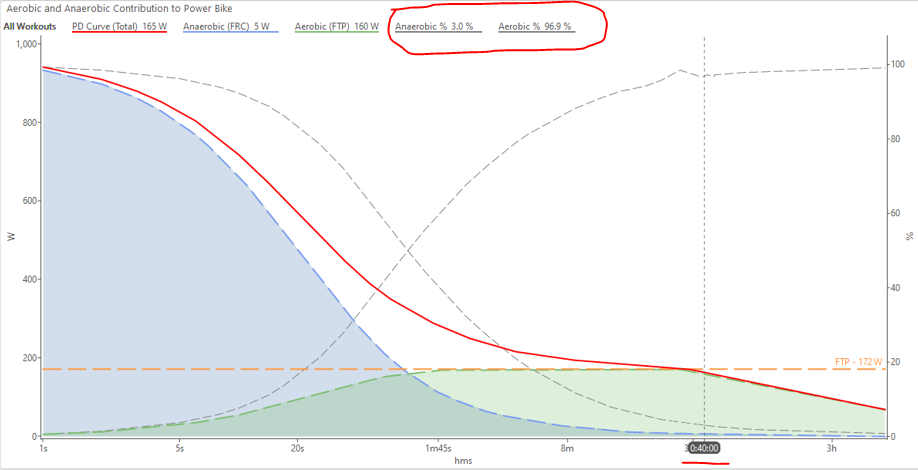Click the 5s tick on the time axis

click(x=179, y=448)
